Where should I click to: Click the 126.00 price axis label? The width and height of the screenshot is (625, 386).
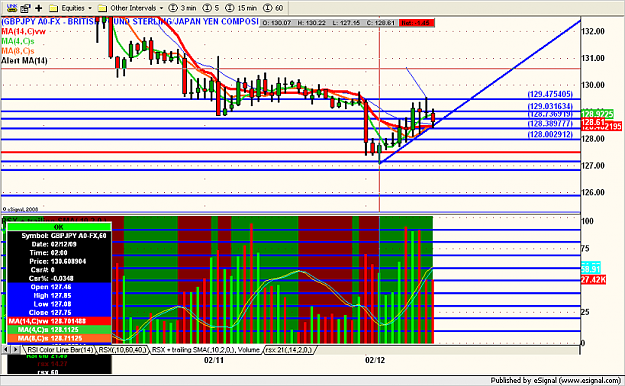[593, 192]
